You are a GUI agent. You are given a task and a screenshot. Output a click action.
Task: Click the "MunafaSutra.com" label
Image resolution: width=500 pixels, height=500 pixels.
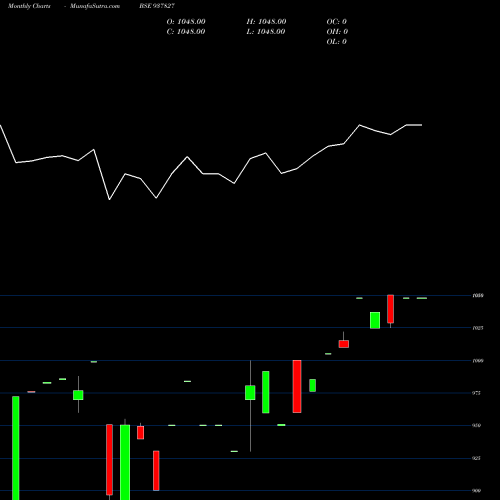click(95, 6)
